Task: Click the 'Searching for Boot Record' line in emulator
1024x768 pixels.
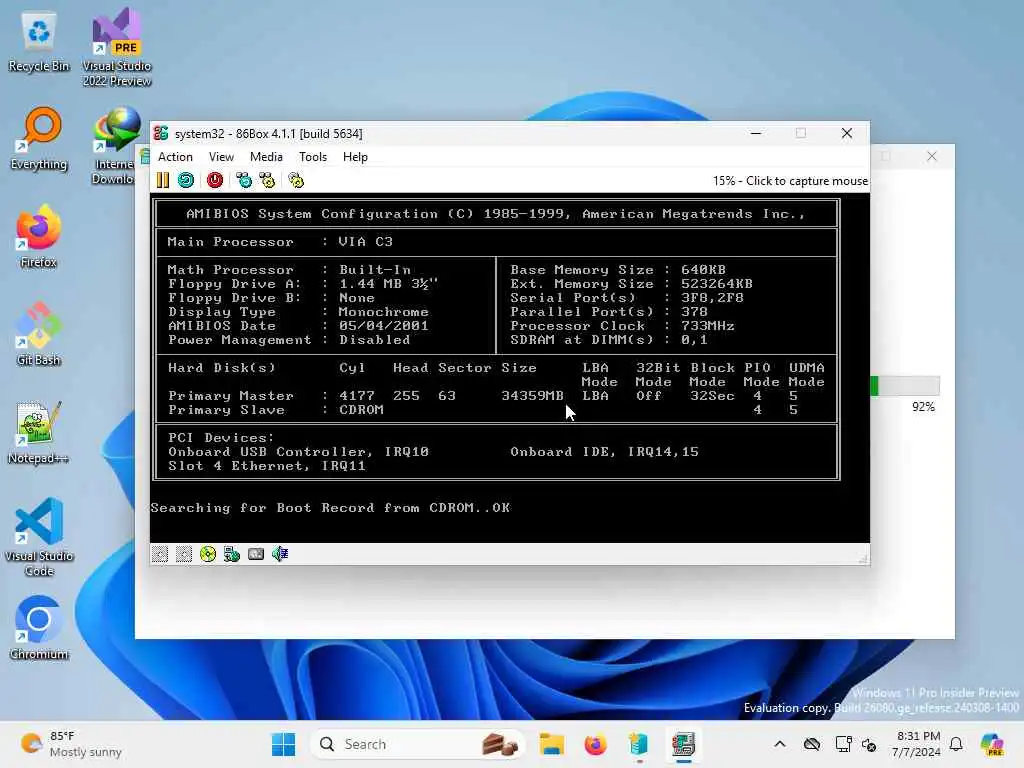Action: coord(330,507)
